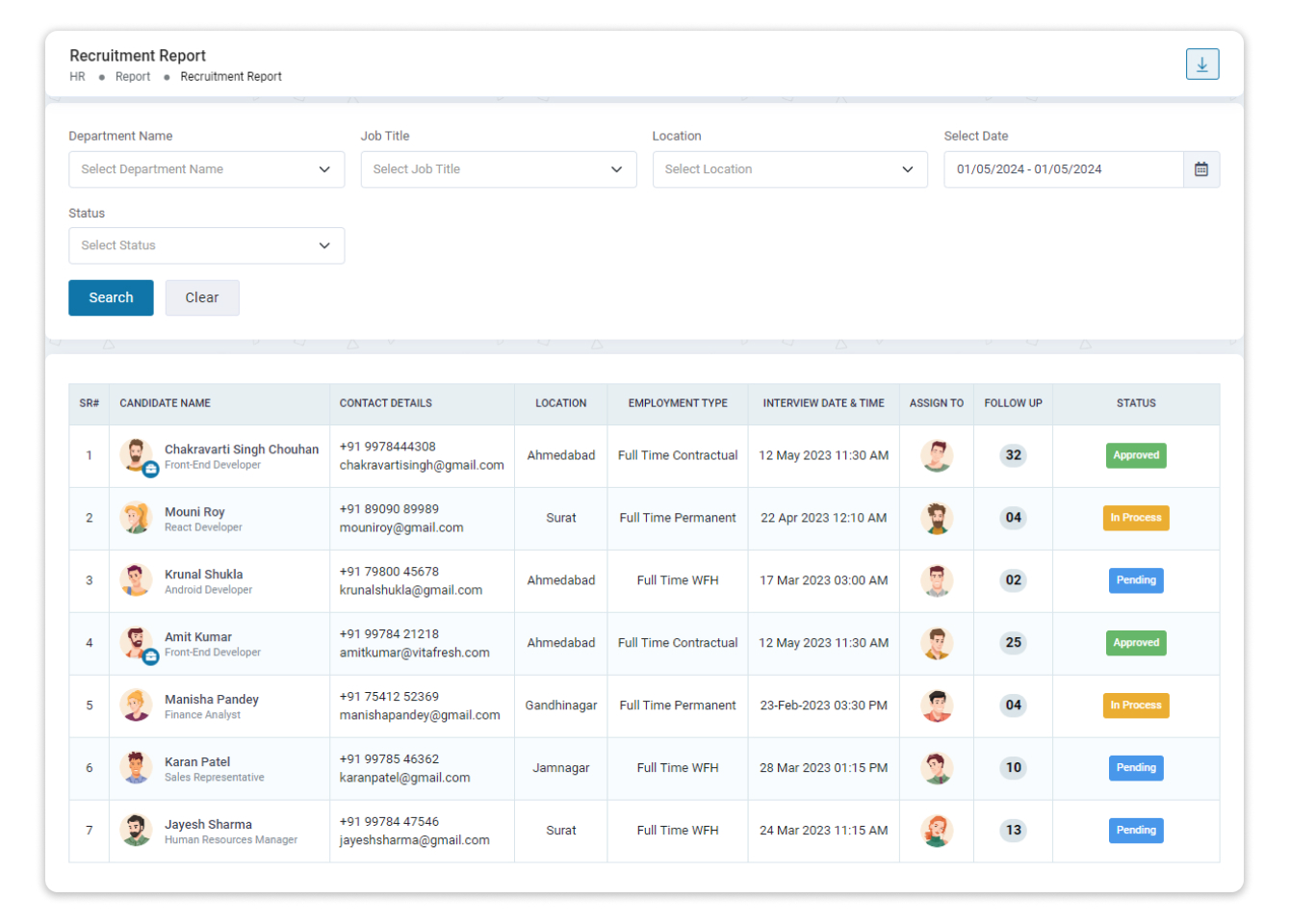This screenshot has width=1290, height=924.
Task: Sort by Employment Type column header
Action: point(678,403)
